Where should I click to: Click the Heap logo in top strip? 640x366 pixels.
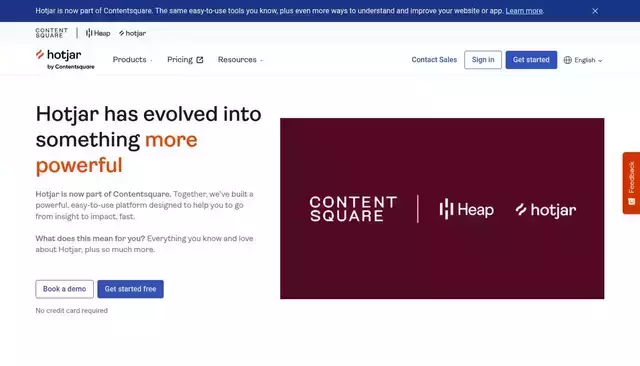pyautogui.click(x=98, y=33)
